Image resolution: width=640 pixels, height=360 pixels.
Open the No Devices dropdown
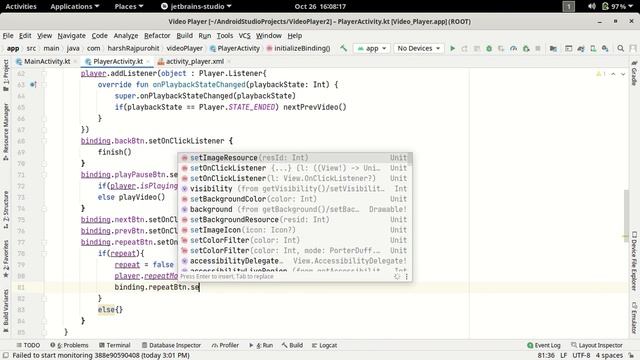[x=418, y=48]
